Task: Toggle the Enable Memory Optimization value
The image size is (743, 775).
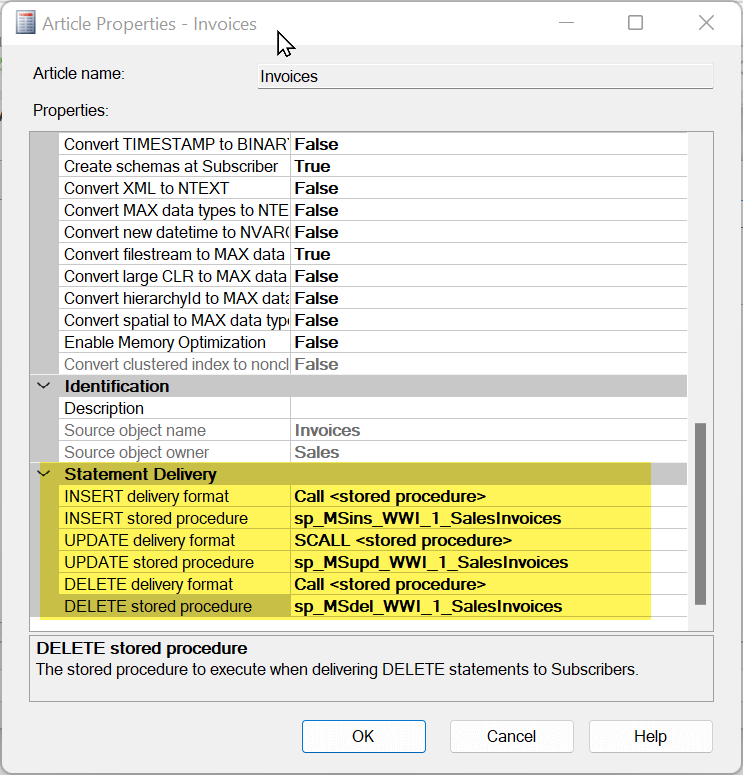Action: pyautogui.click(x=488, y=342)
